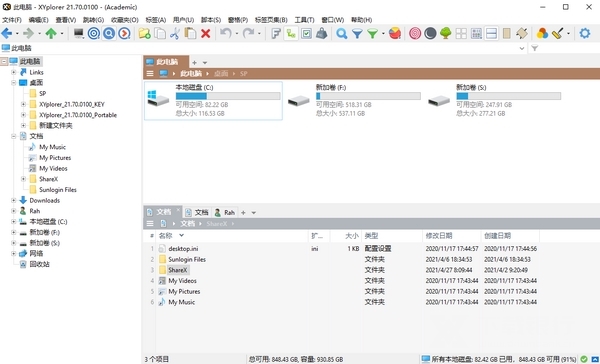Click 桌面 in upper breadcrumb bar
Viewport: 600px width, 364px height.
(221, 73)
